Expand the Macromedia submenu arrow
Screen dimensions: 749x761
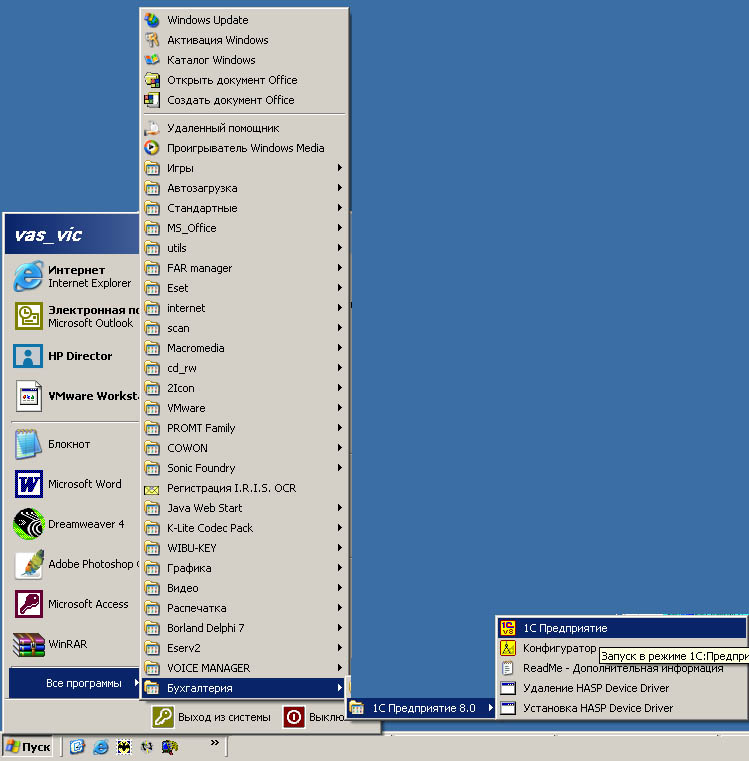point(340,348)
